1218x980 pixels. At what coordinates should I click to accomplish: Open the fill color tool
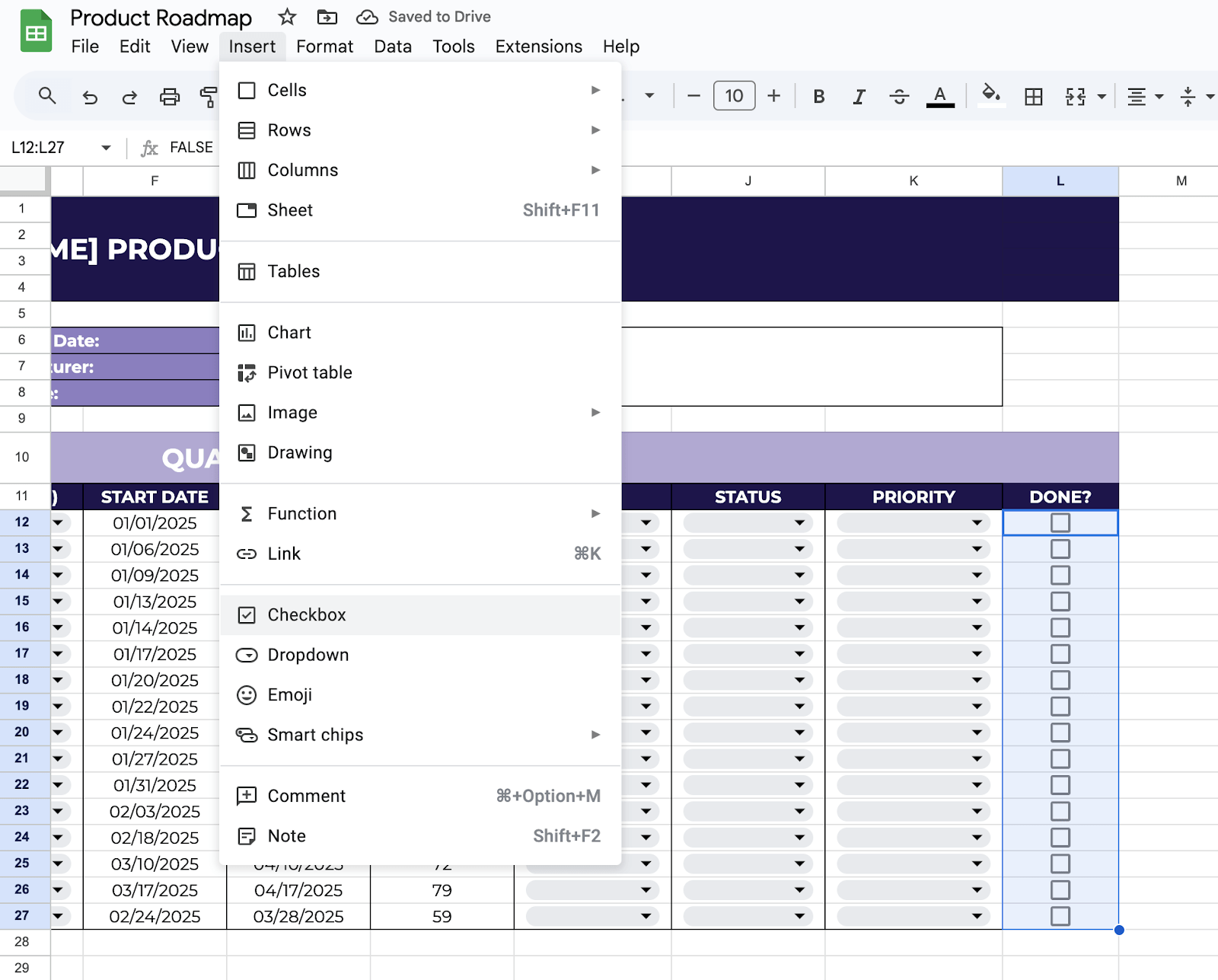coord(990,96)
